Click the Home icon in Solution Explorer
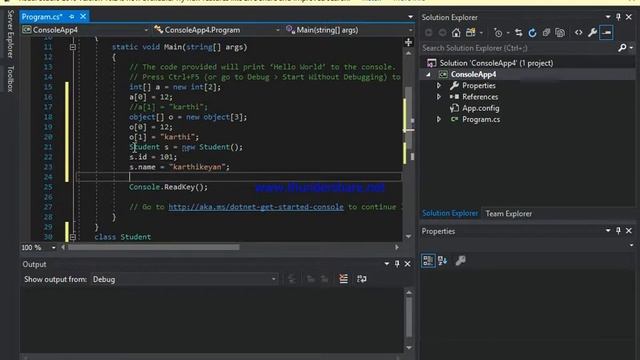 tap(456, 33)
